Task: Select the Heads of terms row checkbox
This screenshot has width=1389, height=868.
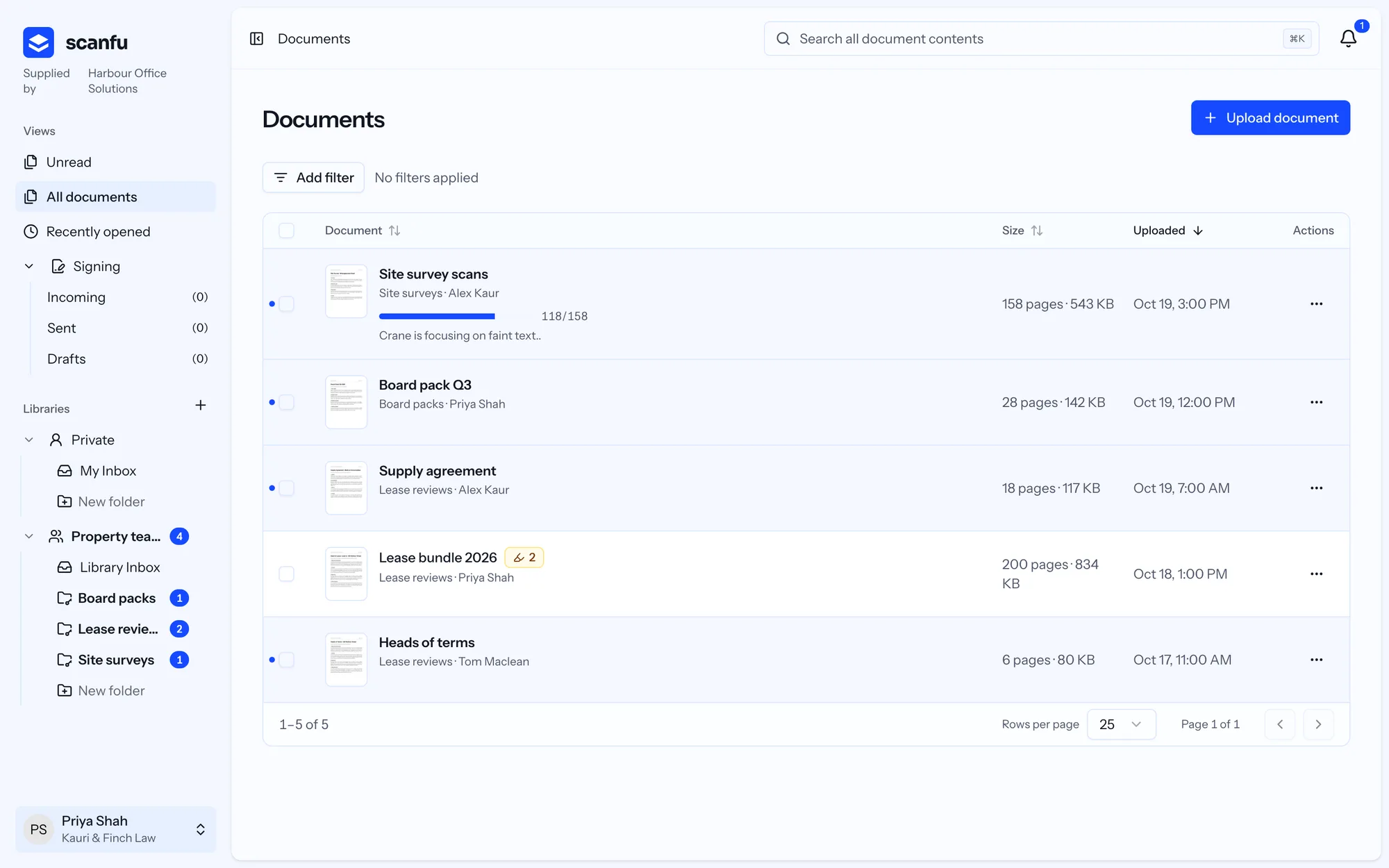Action: pos(286,660)
